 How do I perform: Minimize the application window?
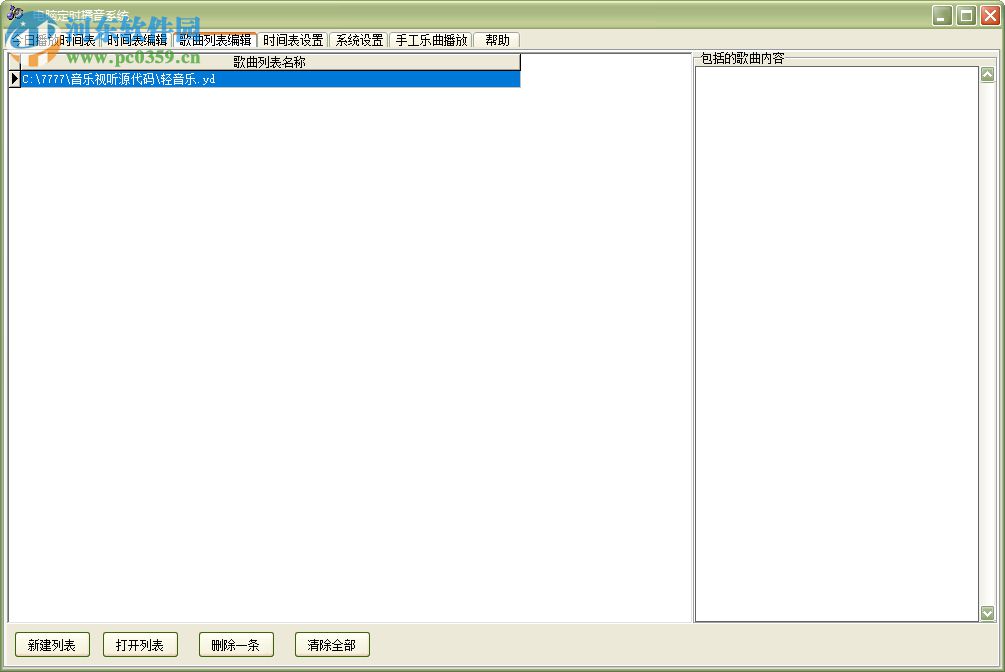click(x=942, y=15)
